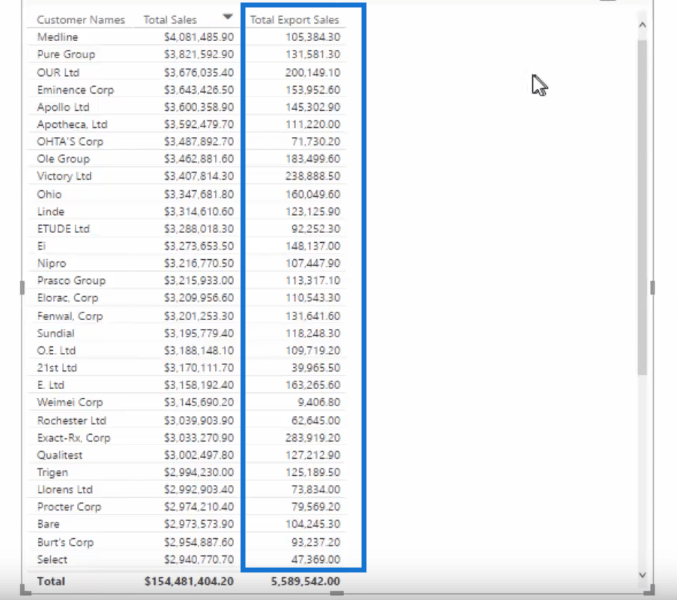Viewport: 677px width, 600px height.
Task: Select the O.E. Ltd customer name
Action: point(57,351)
